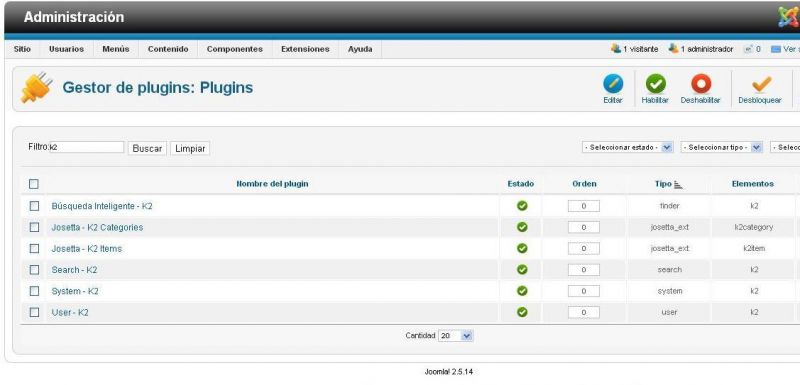
Task: Toggle enabled status of System - K2
Action: pyautogui.click(x=522, y=291)
